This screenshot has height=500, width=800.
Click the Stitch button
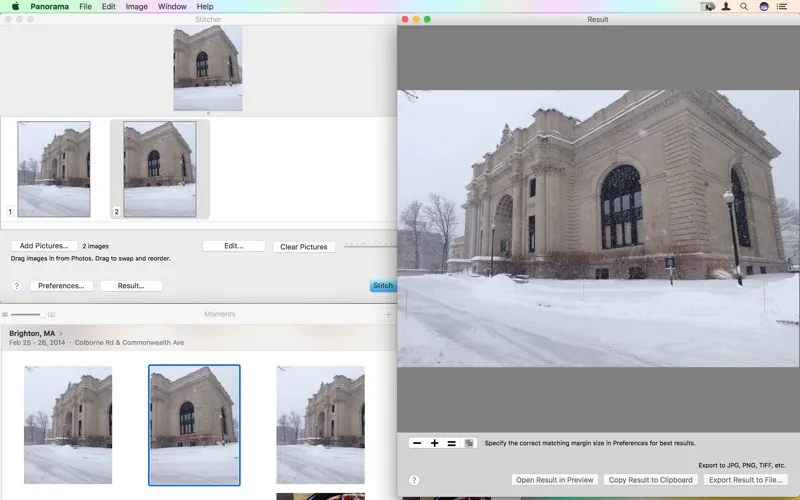click(x=383, y=286)
